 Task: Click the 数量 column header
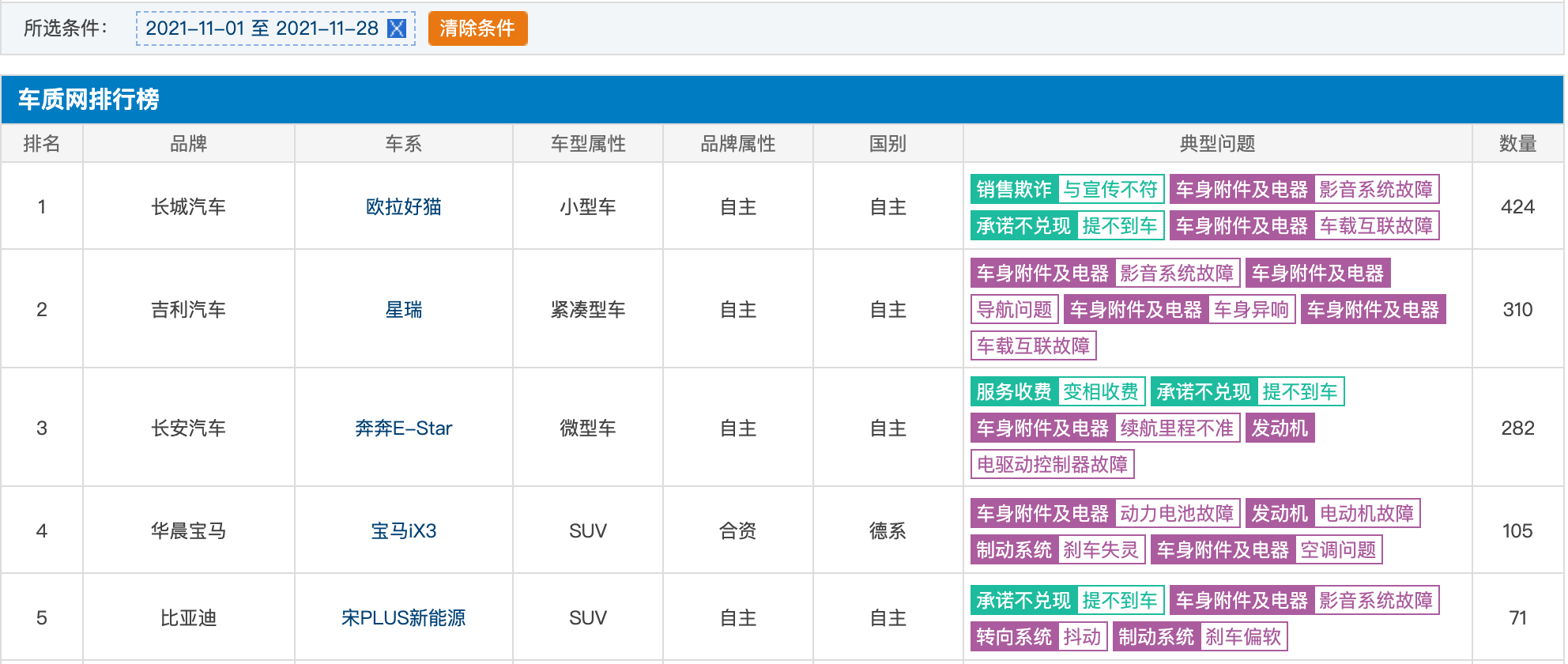pos(1517,144)
